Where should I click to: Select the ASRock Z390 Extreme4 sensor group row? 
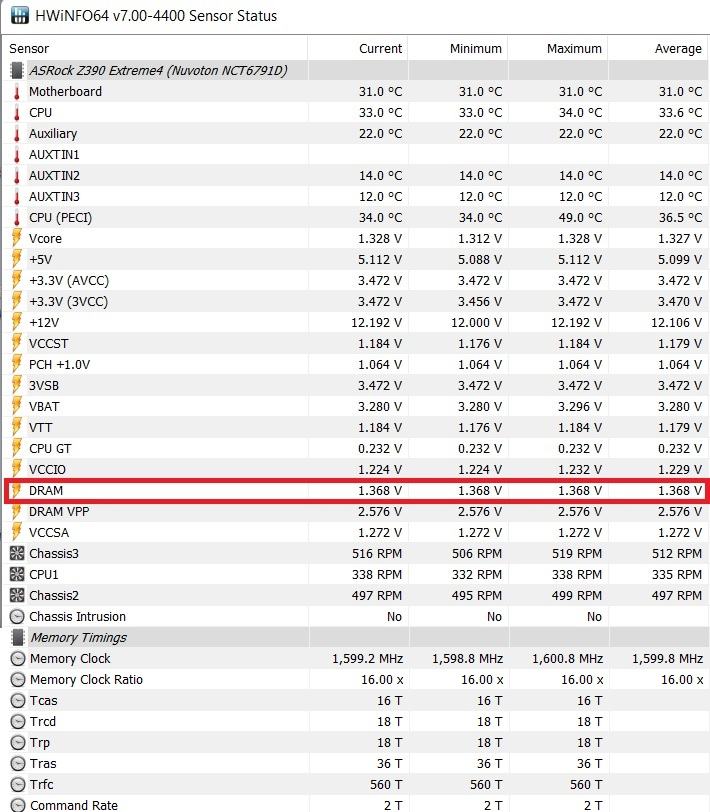pyautogui.click(x=356, y=70)
